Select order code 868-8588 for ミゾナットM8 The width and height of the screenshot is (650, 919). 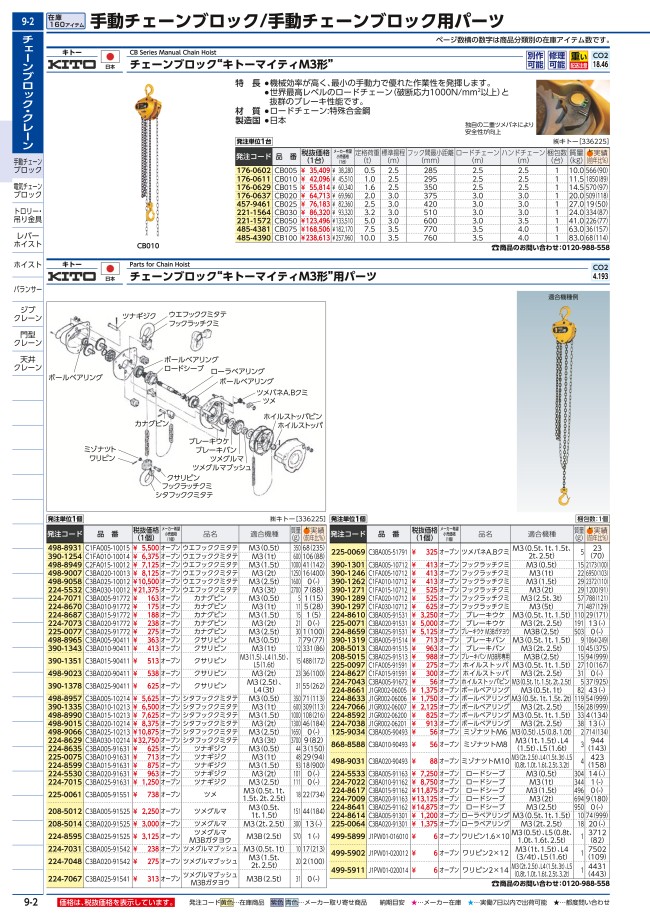tap(348, 744)
